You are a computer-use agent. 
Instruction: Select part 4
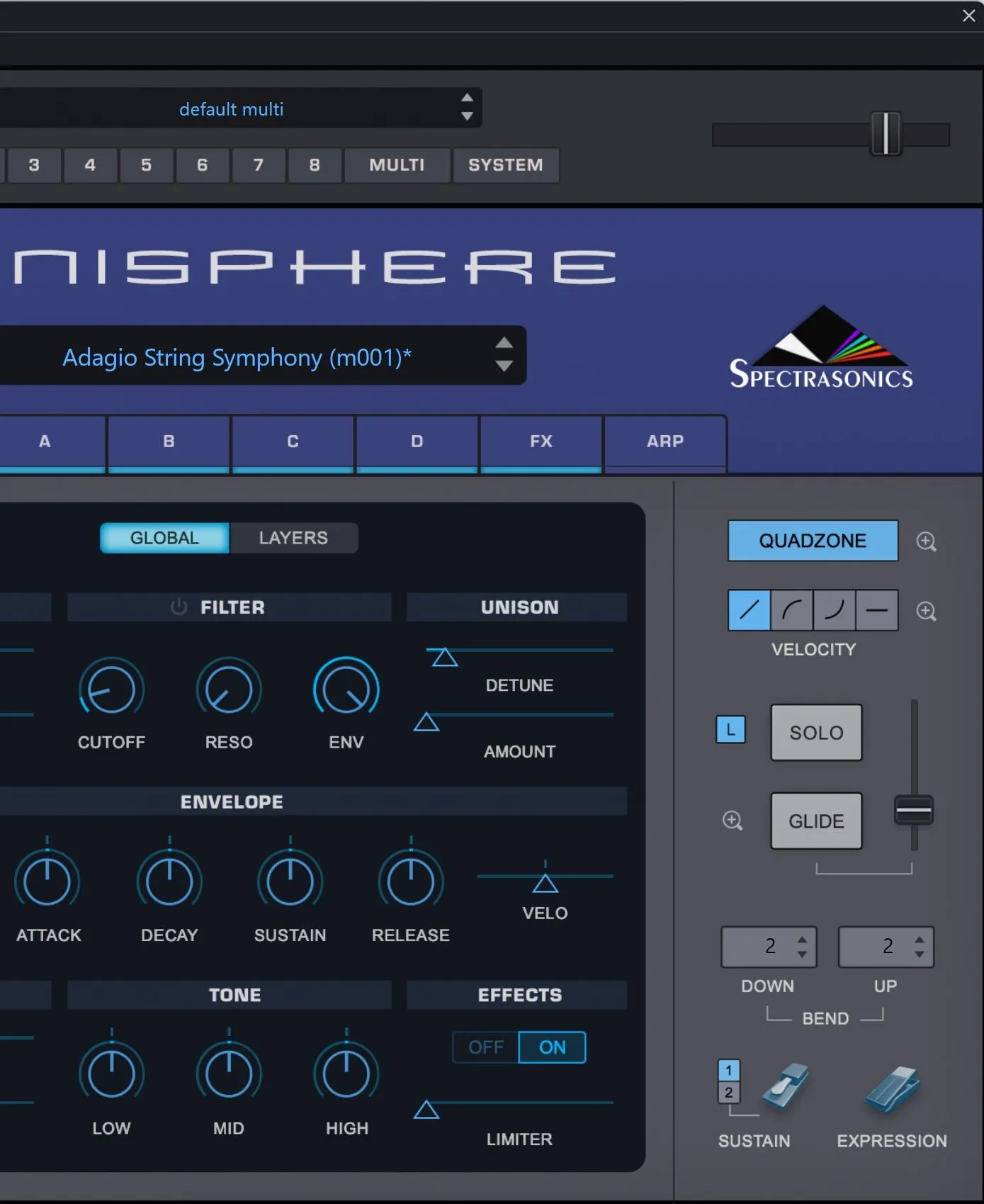pos(90,165)
